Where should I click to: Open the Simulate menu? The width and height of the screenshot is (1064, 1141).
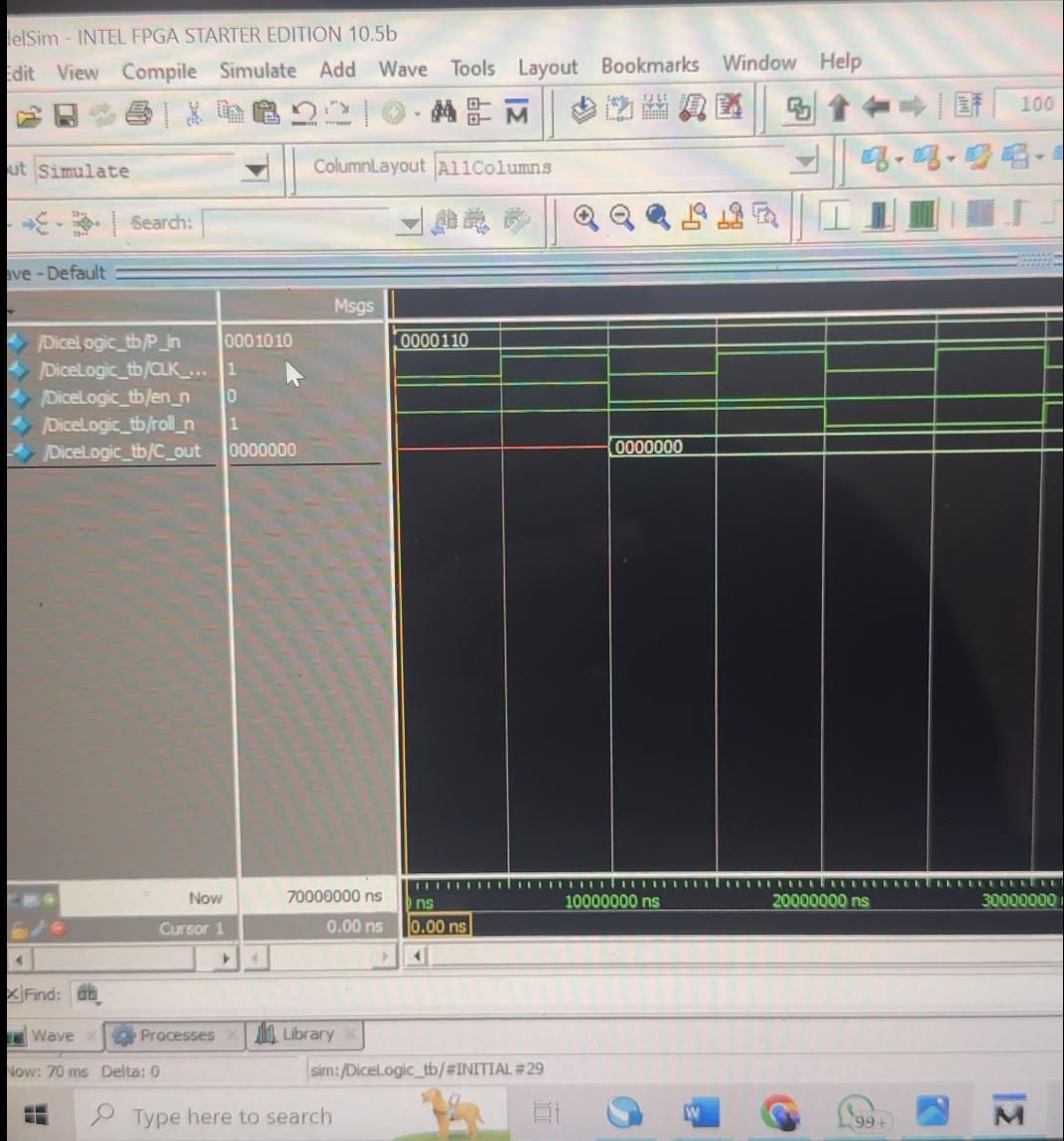pos(258,69)
